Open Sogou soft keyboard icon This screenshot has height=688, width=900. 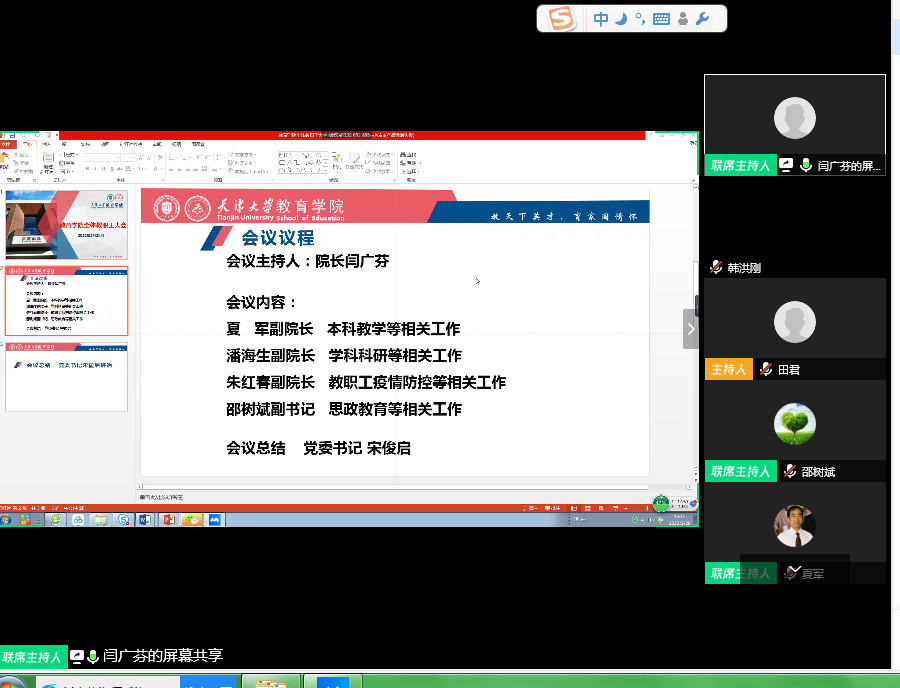tap(661, 19)
